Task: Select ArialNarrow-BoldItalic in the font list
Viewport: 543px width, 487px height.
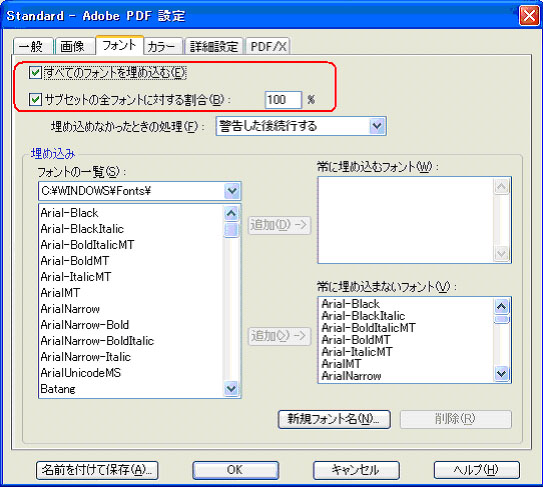Action: pos(97,340)
